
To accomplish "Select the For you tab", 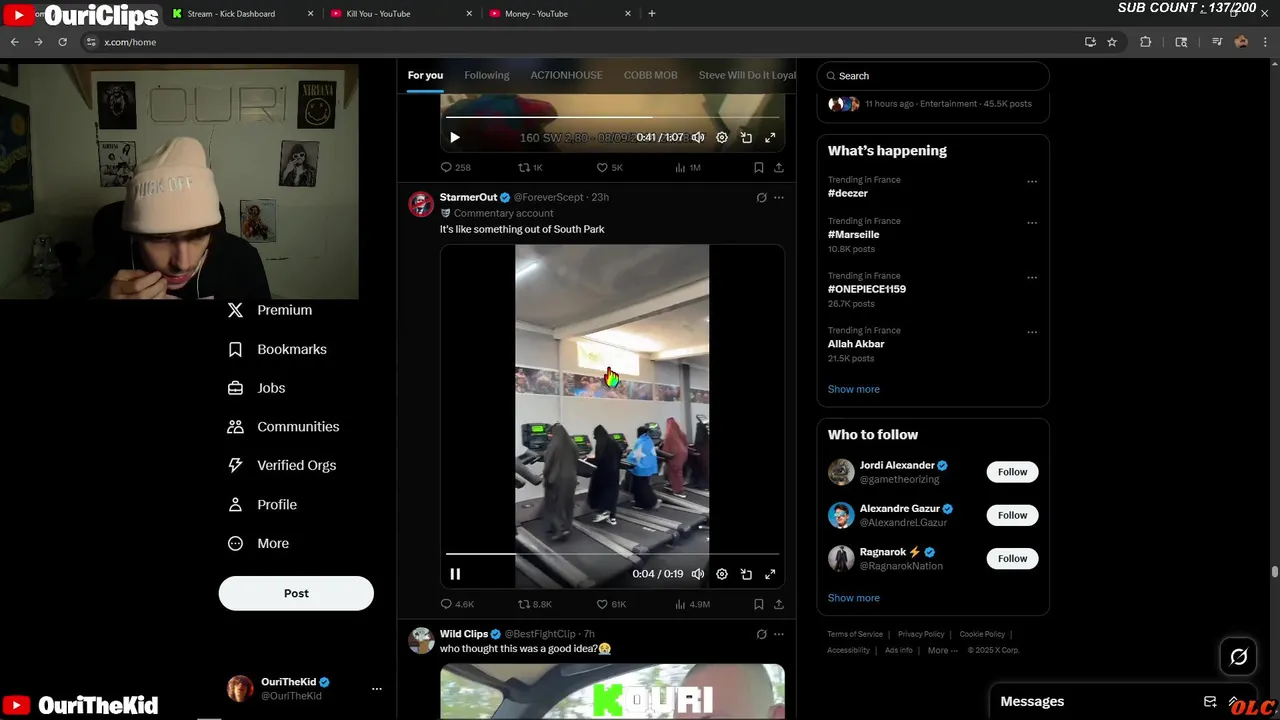I will point(425,75).
